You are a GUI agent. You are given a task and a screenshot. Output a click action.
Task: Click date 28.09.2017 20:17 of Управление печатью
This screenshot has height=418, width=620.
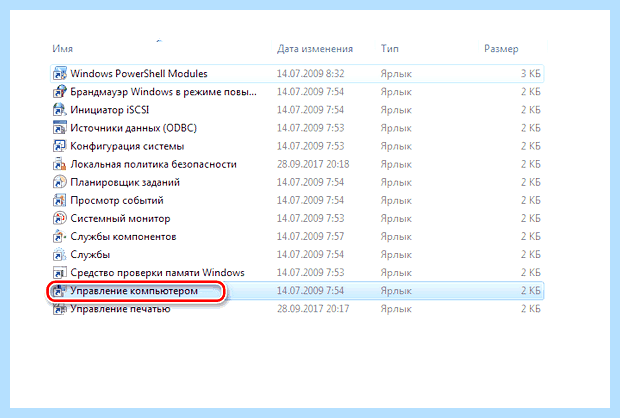point(313,308)
